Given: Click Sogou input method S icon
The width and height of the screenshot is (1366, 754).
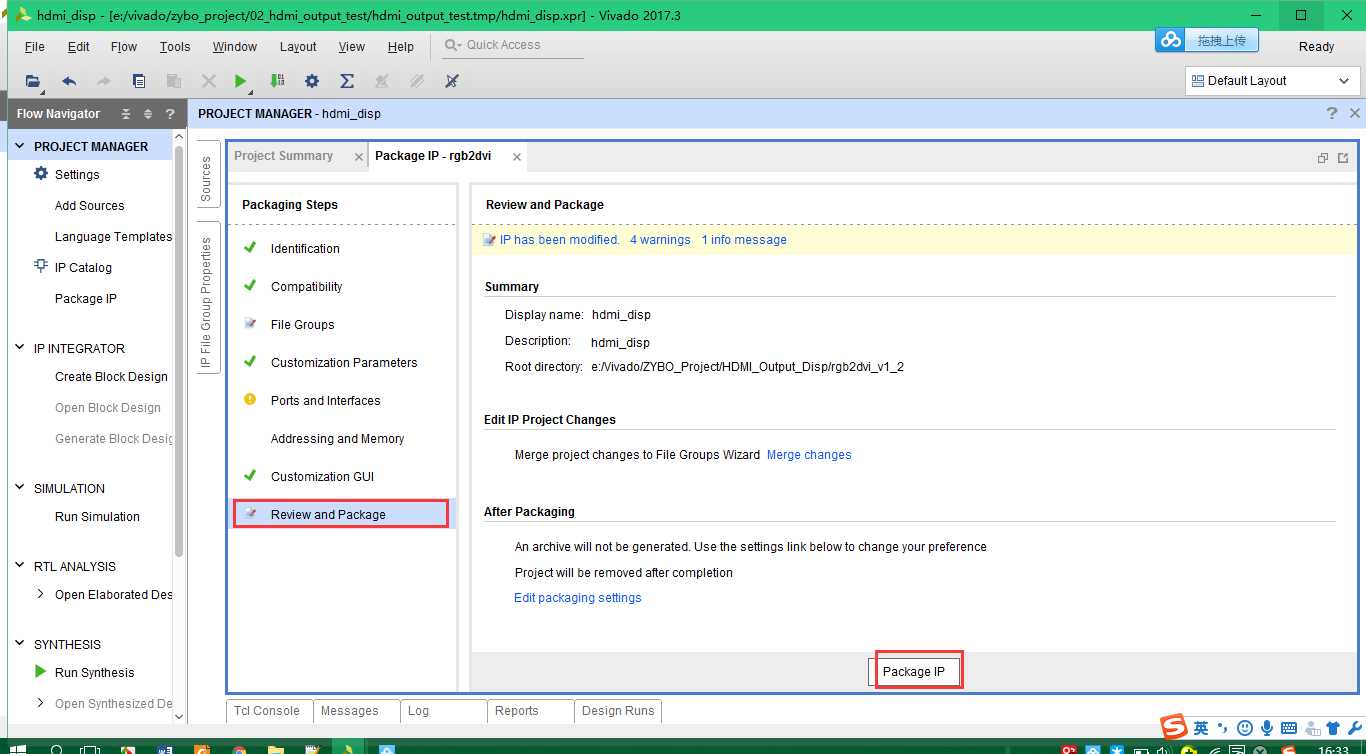Looking at the screenshot, I should 1174,727.
